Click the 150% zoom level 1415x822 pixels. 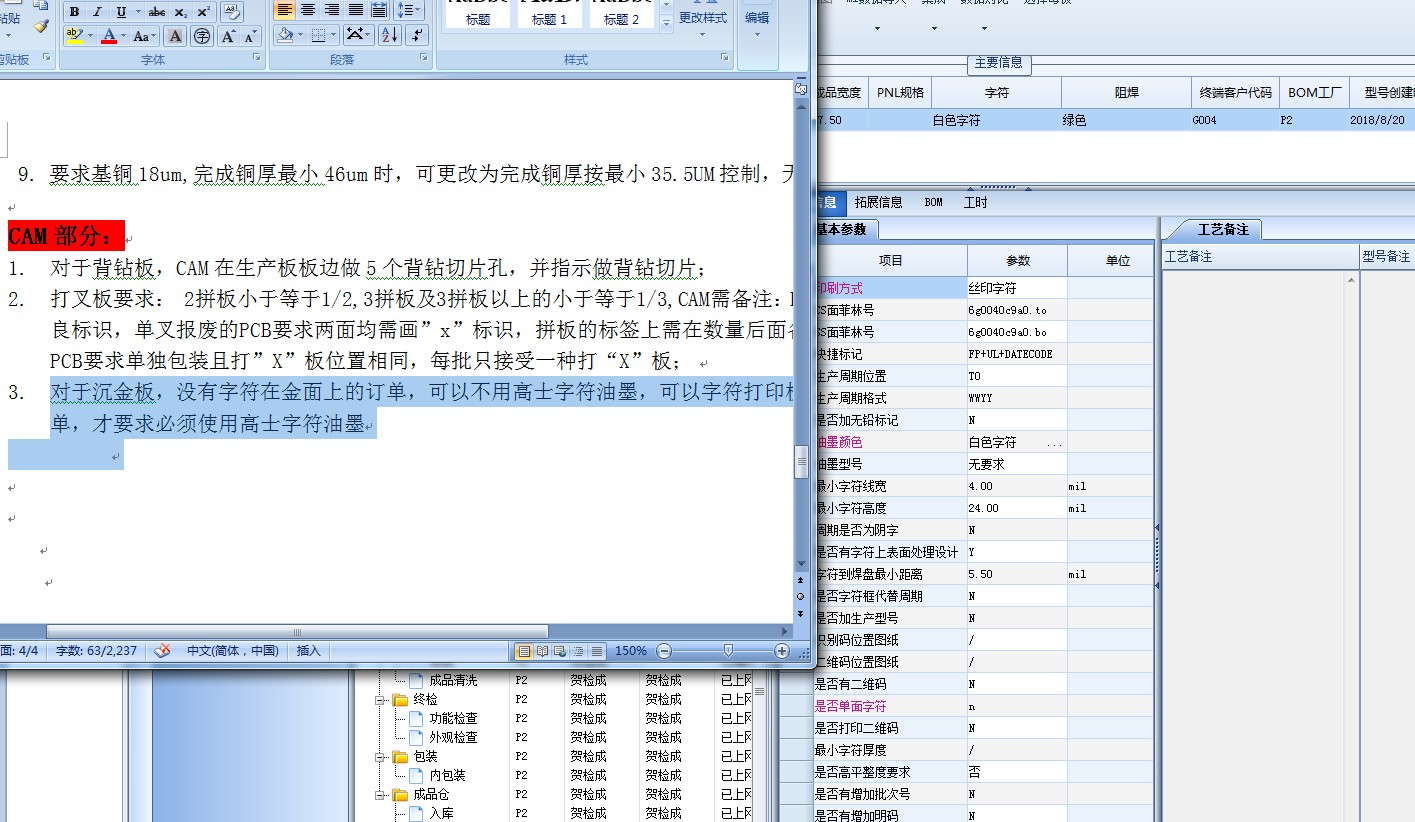630,651
